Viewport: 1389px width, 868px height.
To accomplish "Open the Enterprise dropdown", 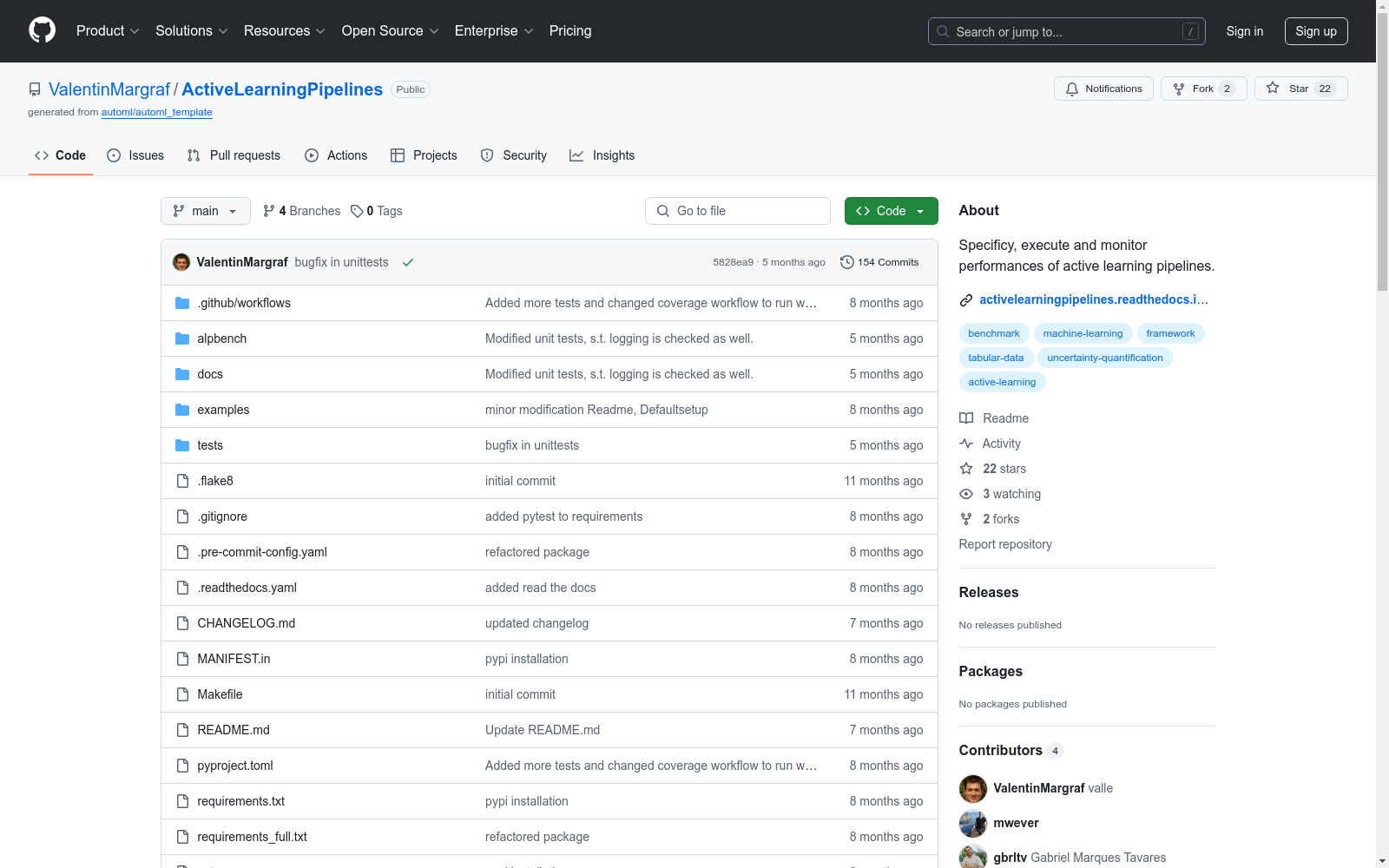I will click(x=494, y=31).
